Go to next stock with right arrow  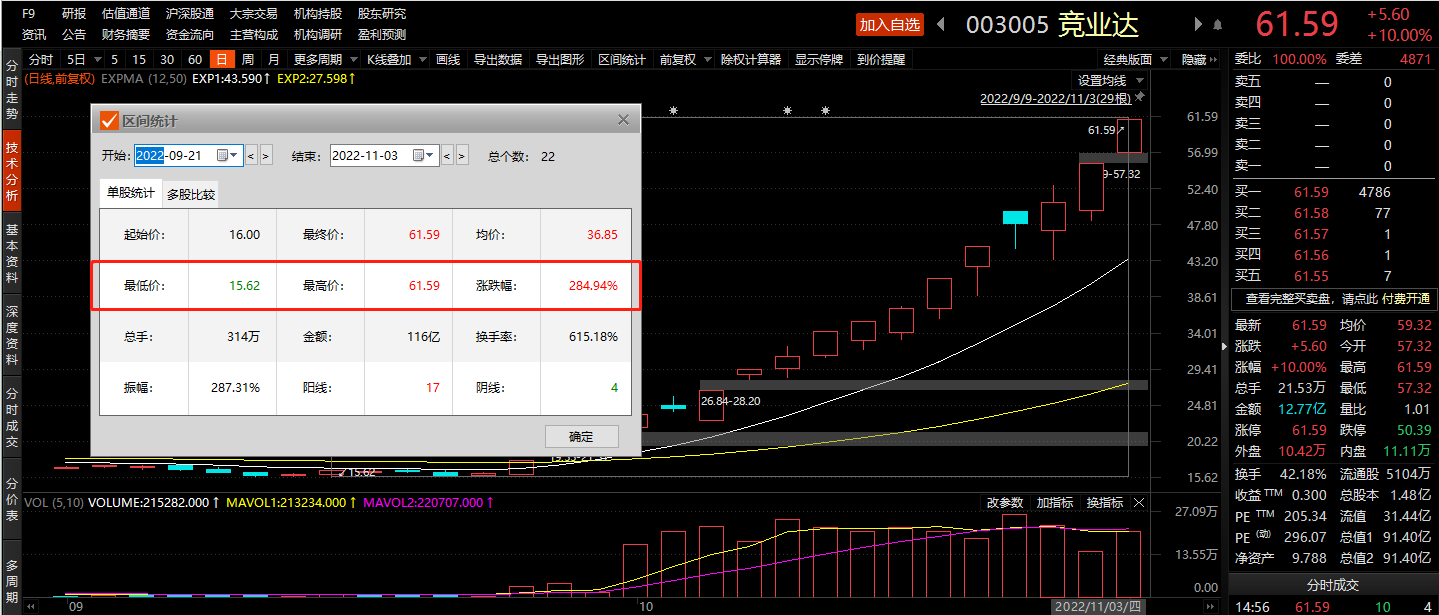pyautogui.click(x=1199, y=24)
